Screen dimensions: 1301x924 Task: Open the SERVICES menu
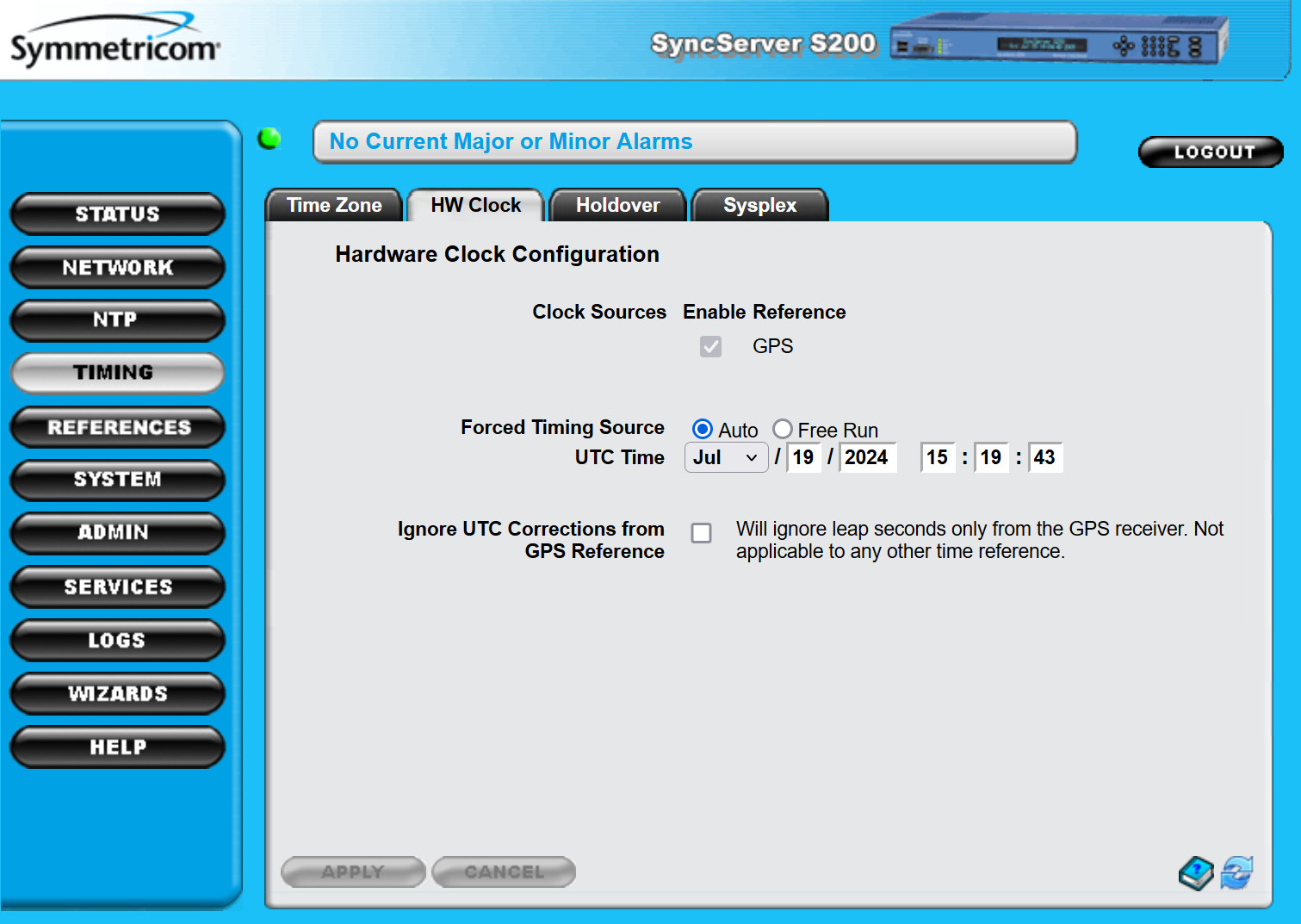[x=117, y=586]
